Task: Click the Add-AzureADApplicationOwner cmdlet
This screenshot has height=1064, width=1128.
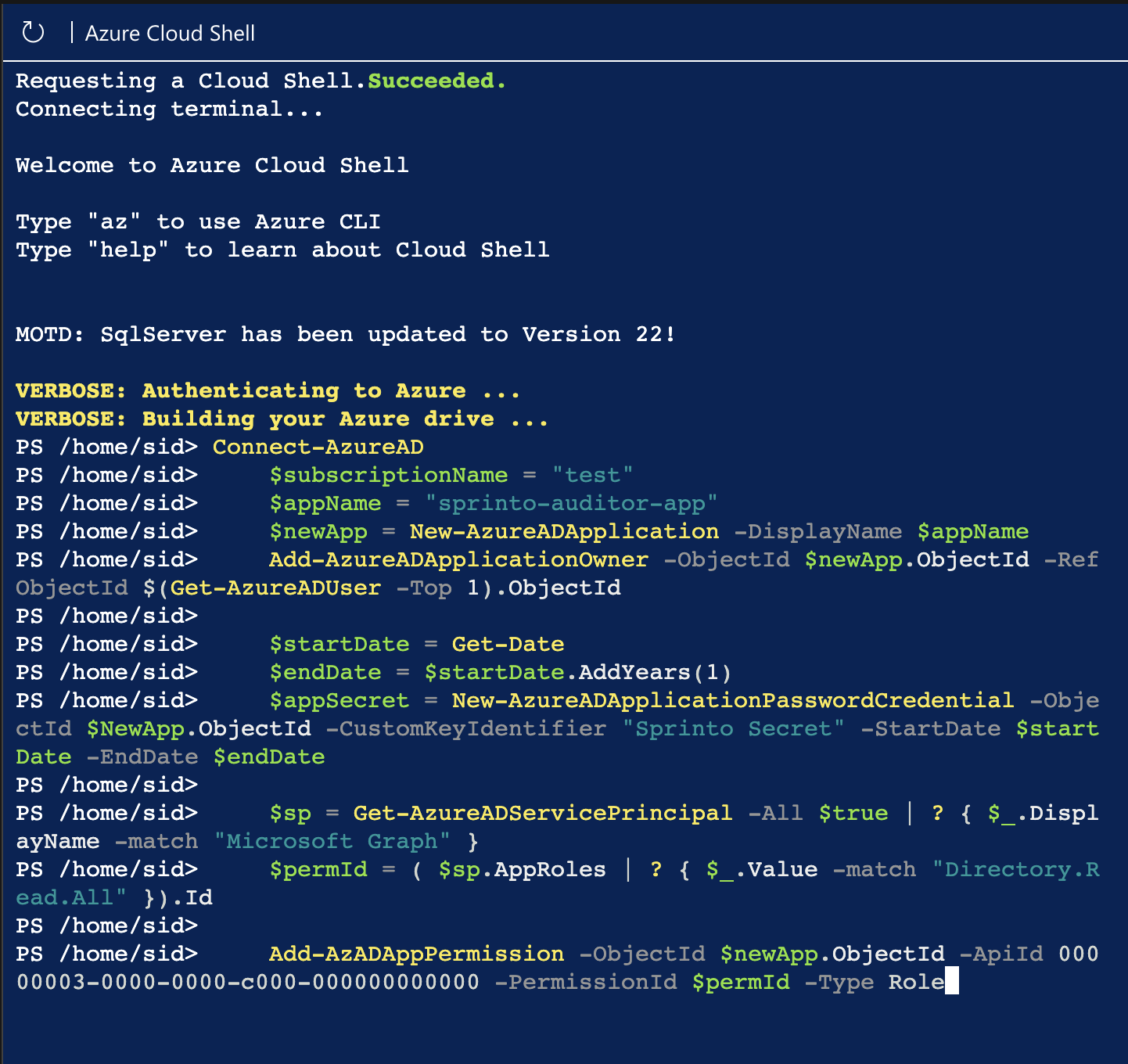Action: [x=458, y=559]
